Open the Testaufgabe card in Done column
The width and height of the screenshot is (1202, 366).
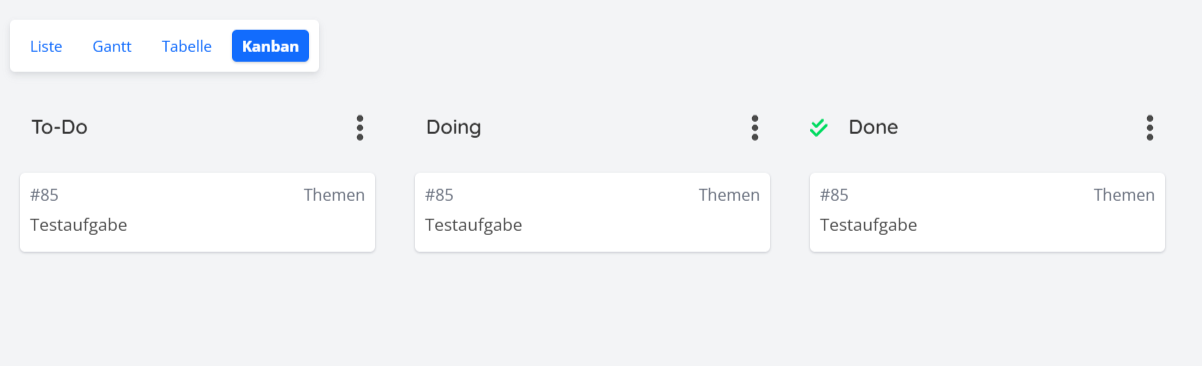pyautogui.click(x=987, y=212)
